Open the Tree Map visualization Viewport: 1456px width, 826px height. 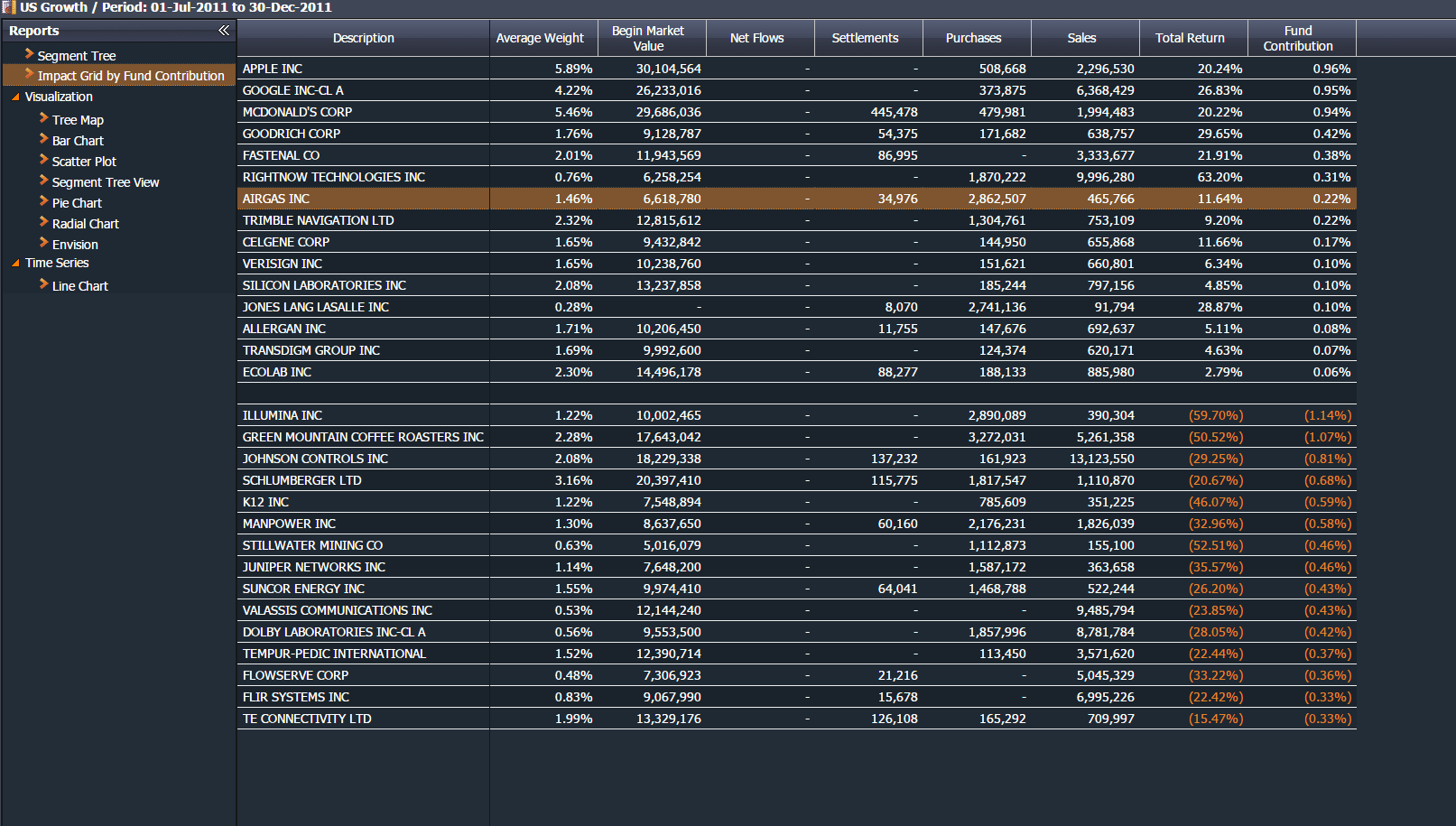pos(78,120)
